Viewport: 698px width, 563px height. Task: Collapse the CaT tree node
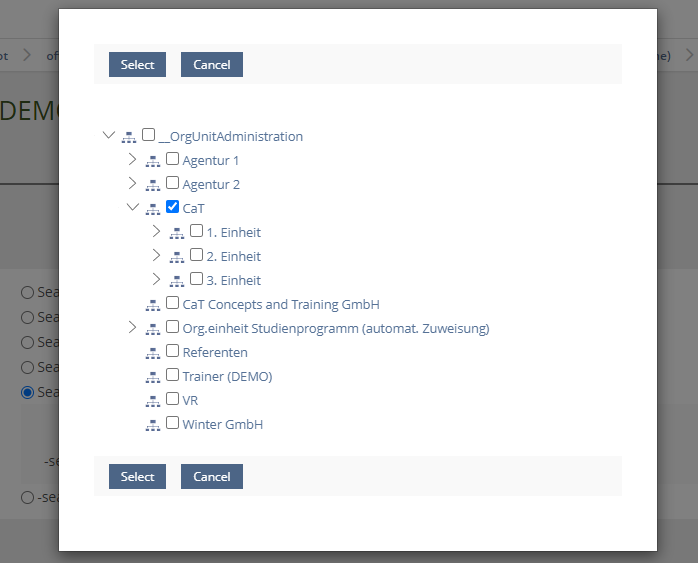132,208
